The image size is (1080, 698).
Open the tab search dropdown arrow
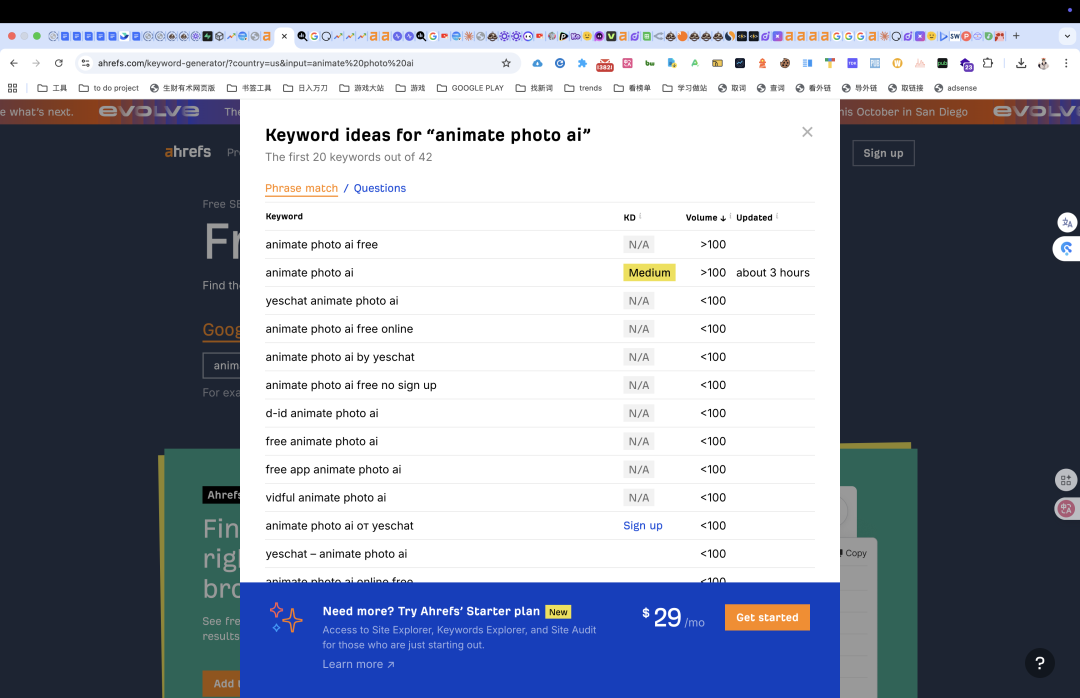click(x=1068, y=36)
